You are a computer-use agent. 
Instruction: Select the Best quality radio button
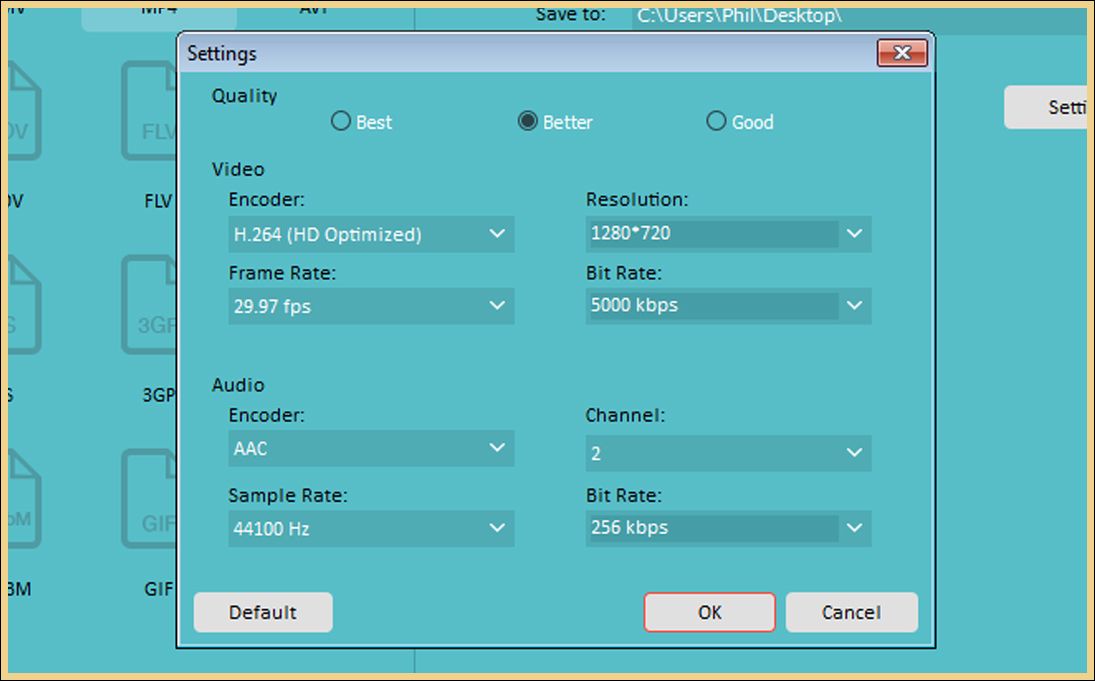pyautogui.click(x=341, y=122)
